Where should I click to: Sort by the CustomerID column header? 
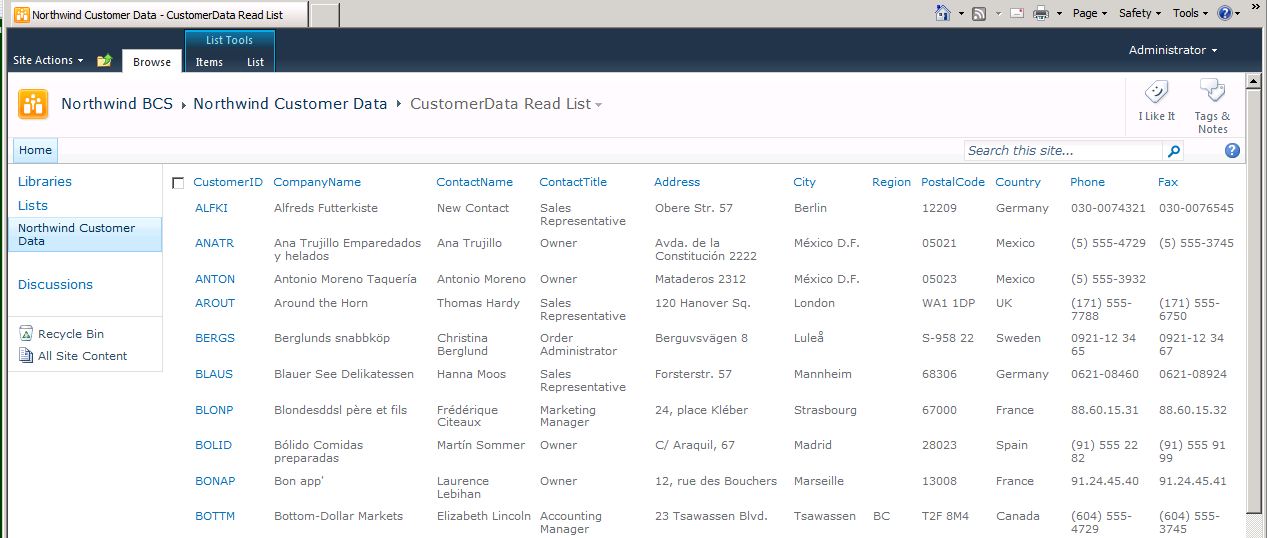pos(228,182)
